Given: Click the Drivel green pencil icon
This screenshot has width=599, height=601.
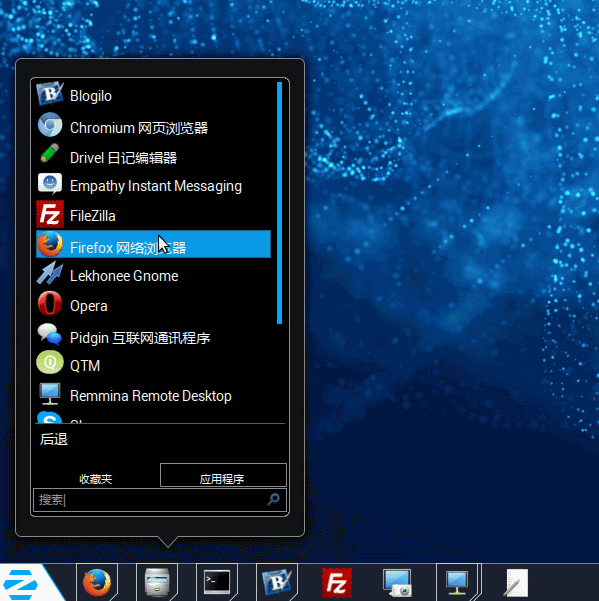Looking at the screenshot, I should 50,153.
